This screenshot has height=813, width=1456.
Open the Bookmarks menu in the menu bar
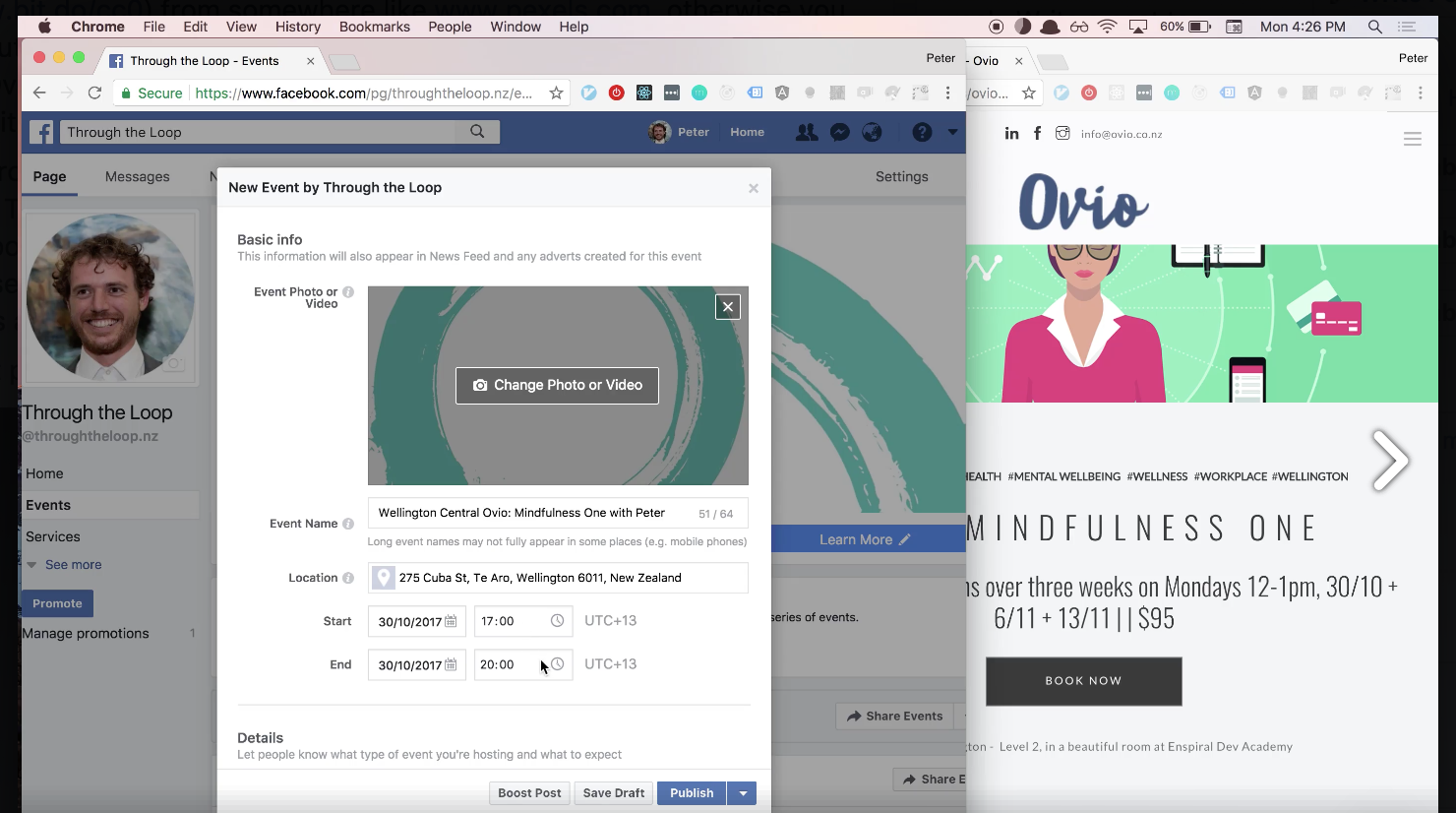[374, 27]
